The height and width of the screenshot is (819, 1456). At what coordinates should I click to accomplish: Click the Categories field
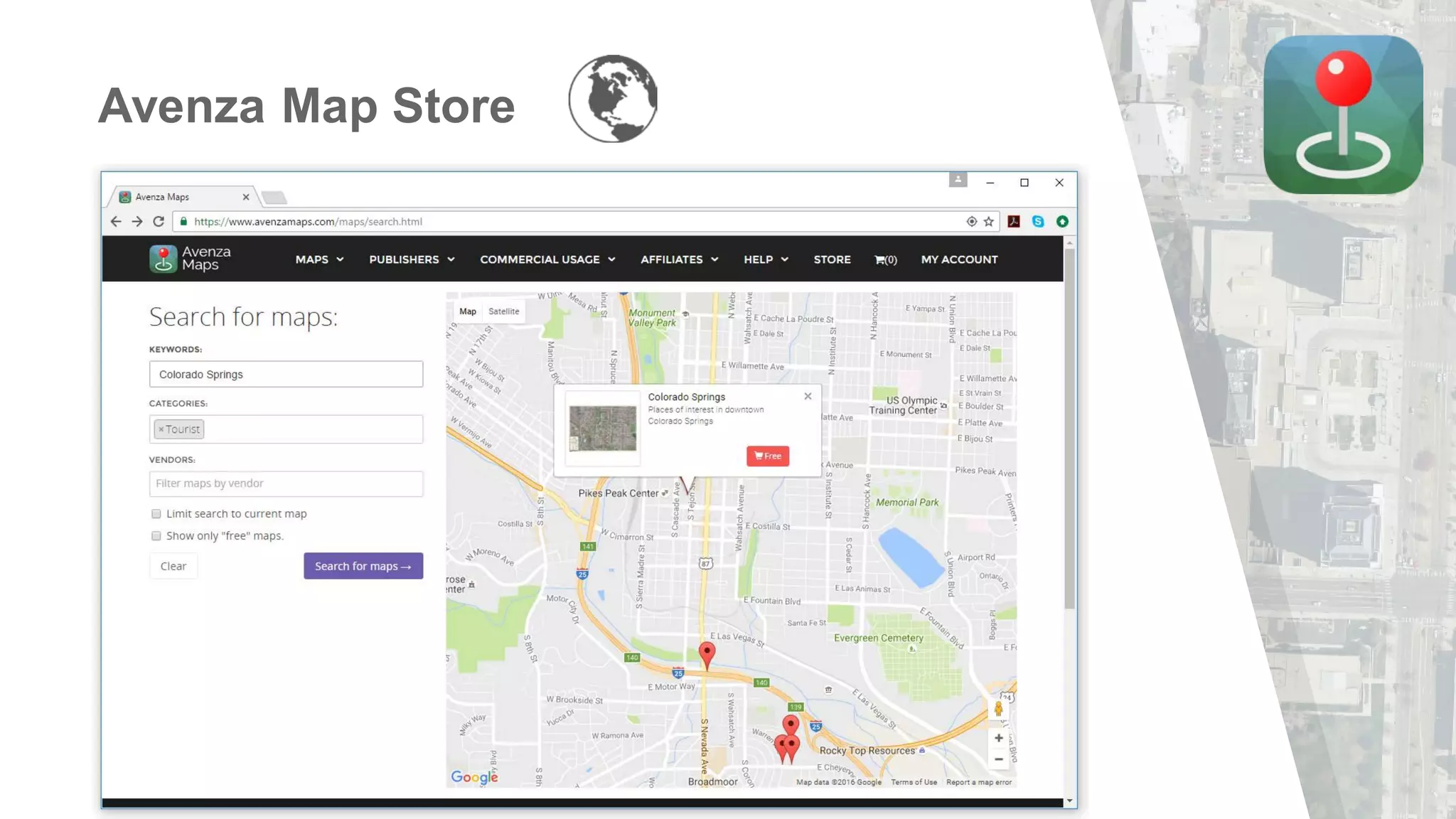pyautogui.click(x=287, y=429)
